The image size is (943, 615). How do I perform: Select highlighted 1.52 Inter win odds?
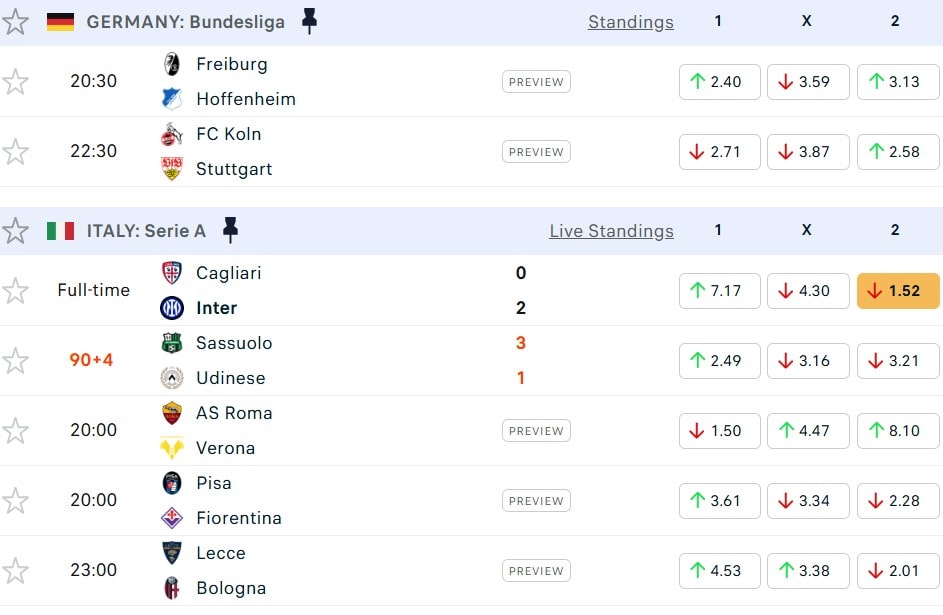[897, 291]
